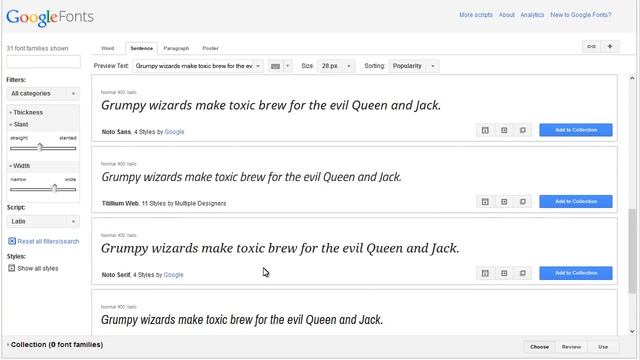This screenshot has width=640, height=360.
Task: Select the Sentence tab
Action: pos(141,48)
